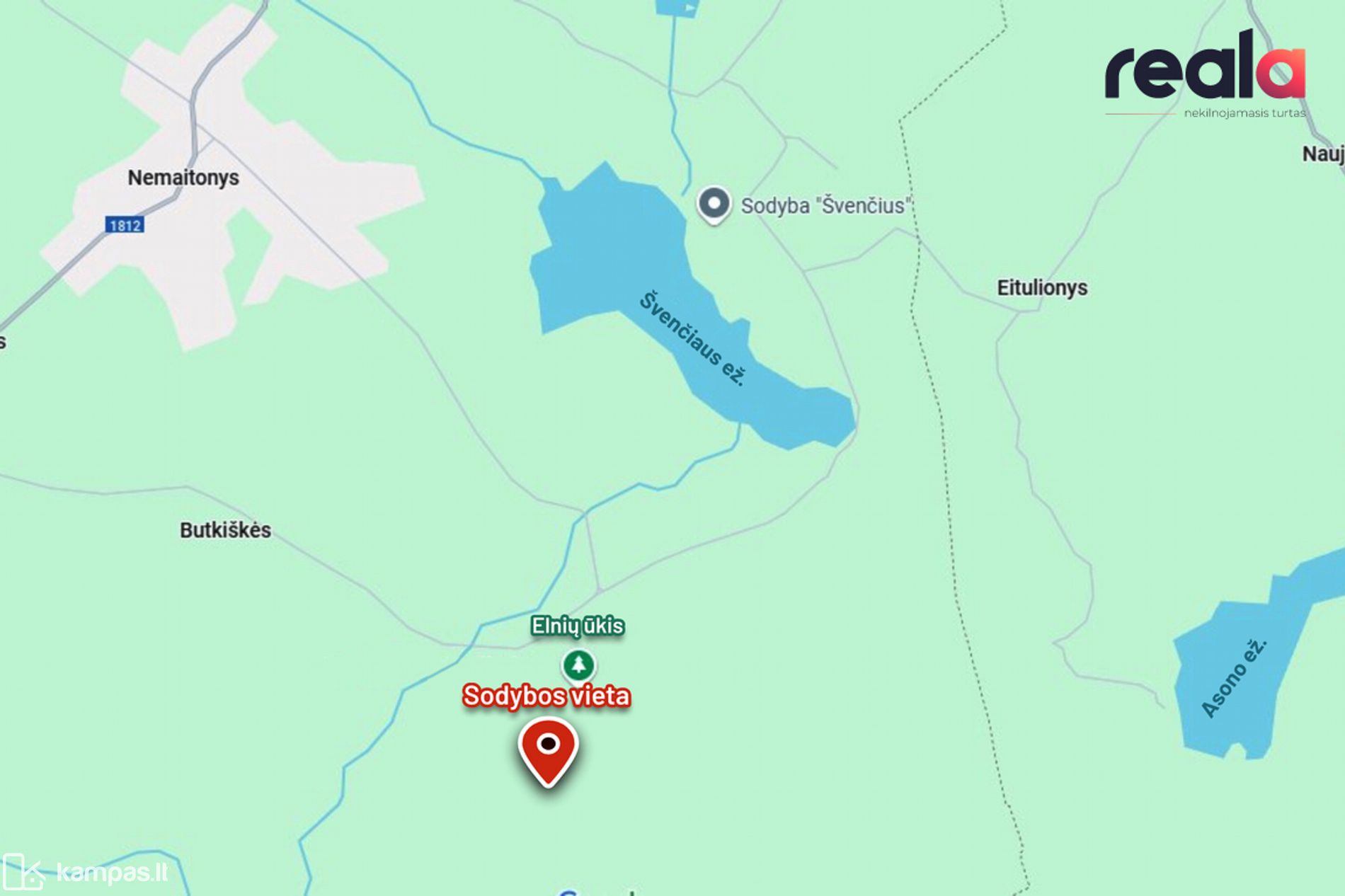
Task: Select the Elnių ūkis green tree marker
Action: coord(579,665)
